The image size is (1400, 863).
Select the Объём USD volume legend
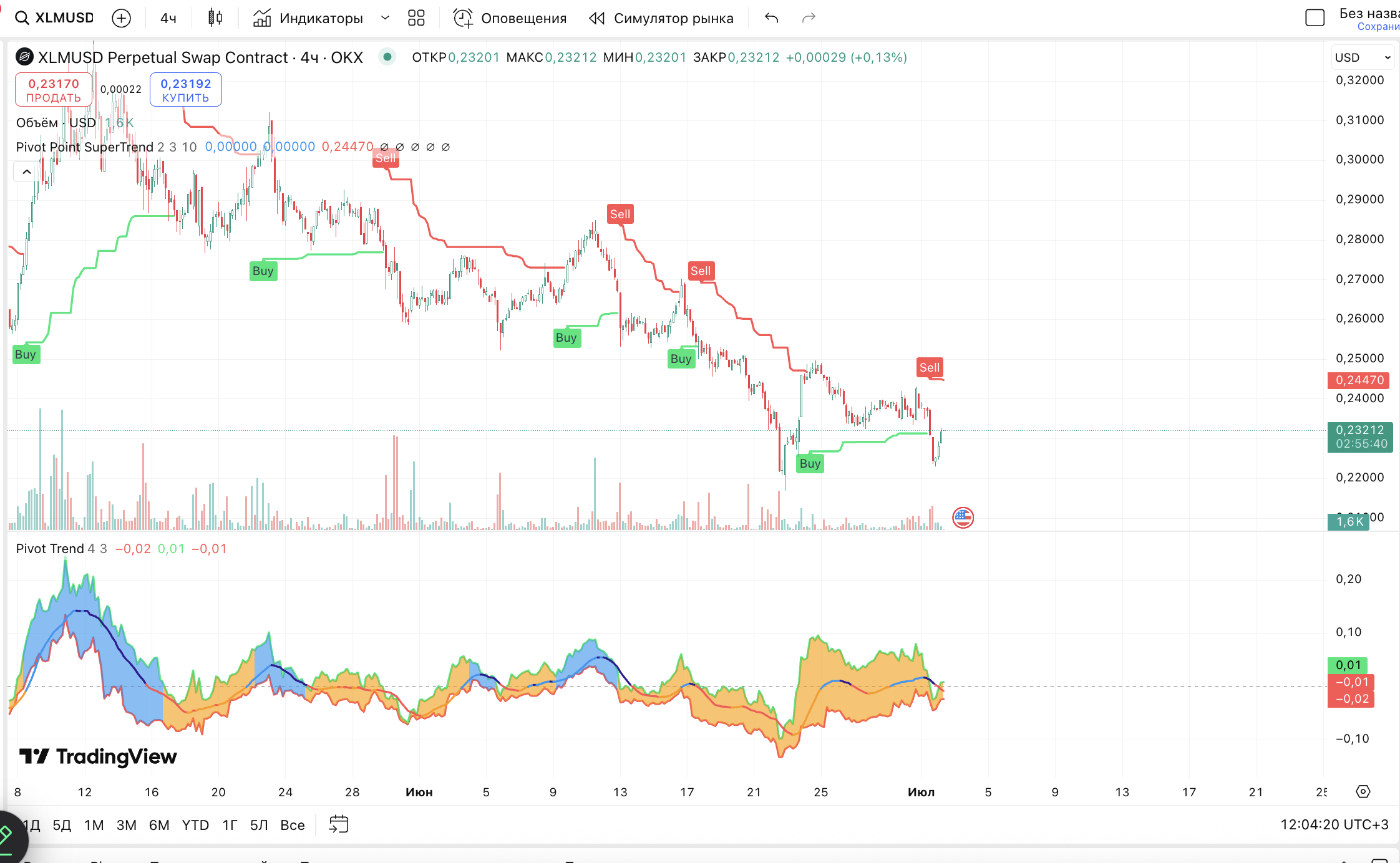click(56, 122)
